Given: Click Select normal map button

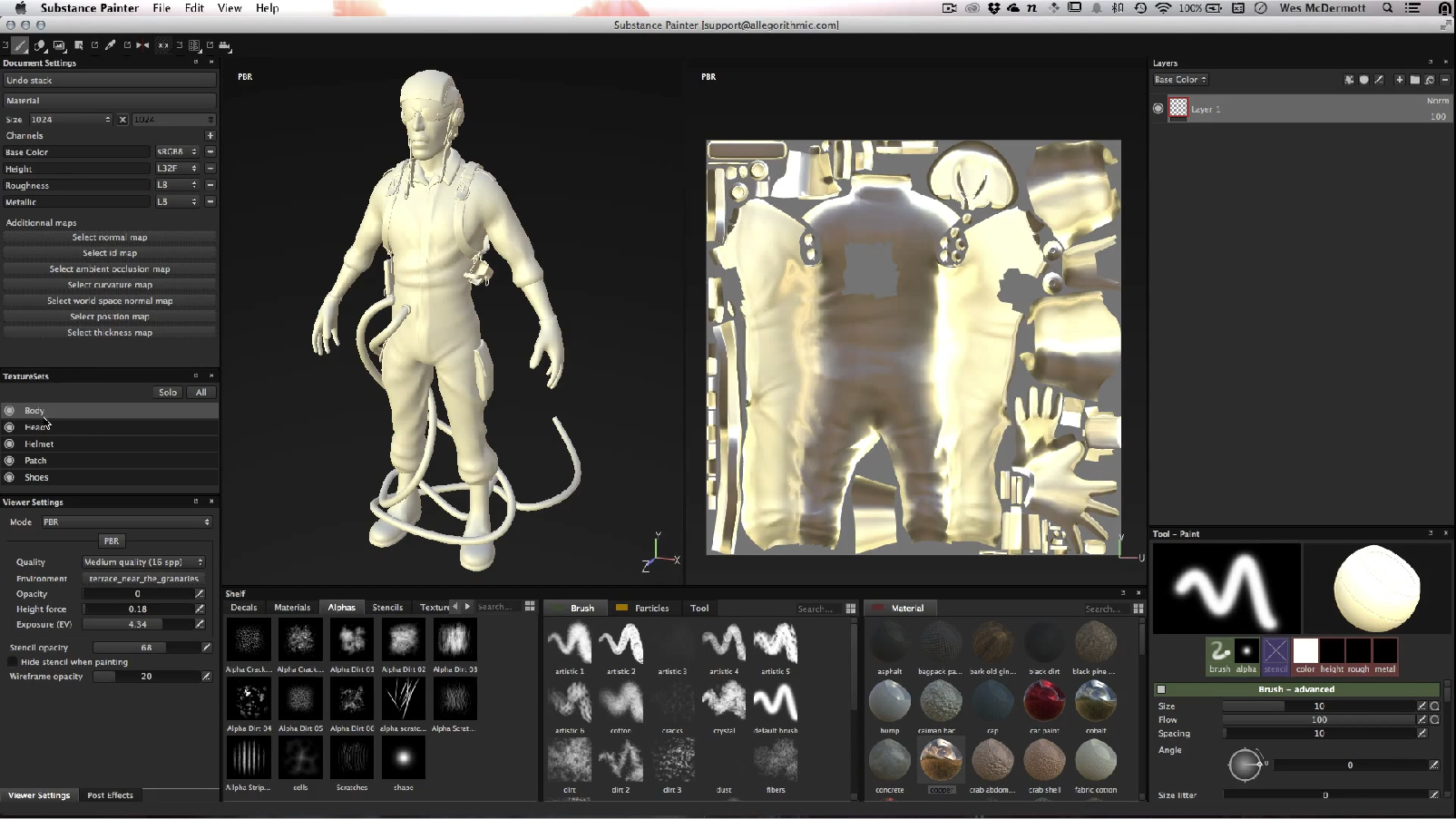Looking at the screenshot, I should tap(110, 238).
